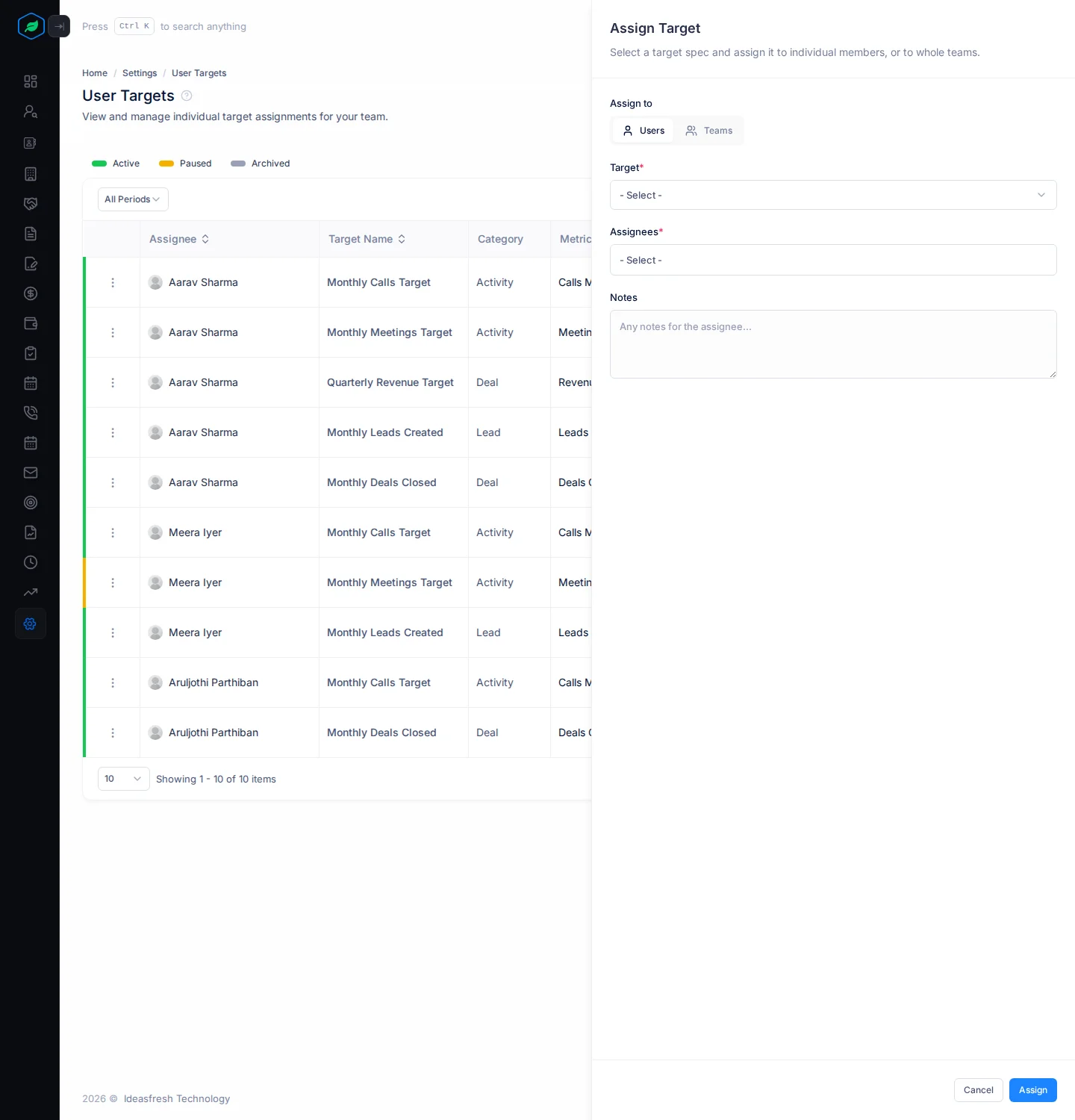Open the All Periods filter dropdown
Image resolution: width=1075 pixels, height=1120 pixels.
(x=133, y=199)
